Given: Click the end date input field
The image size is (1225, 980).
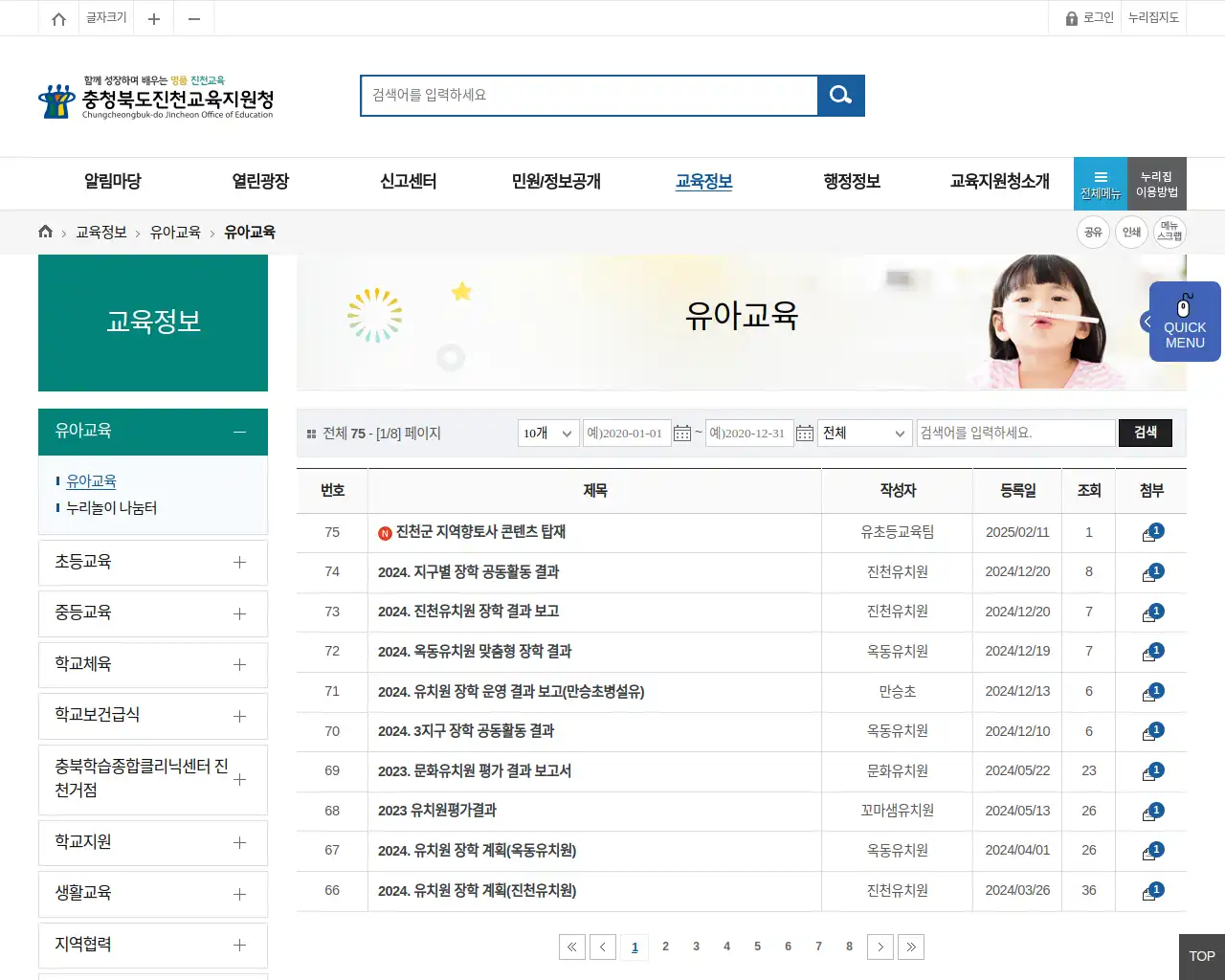Looking at the screenshot, I should (749, 434).
